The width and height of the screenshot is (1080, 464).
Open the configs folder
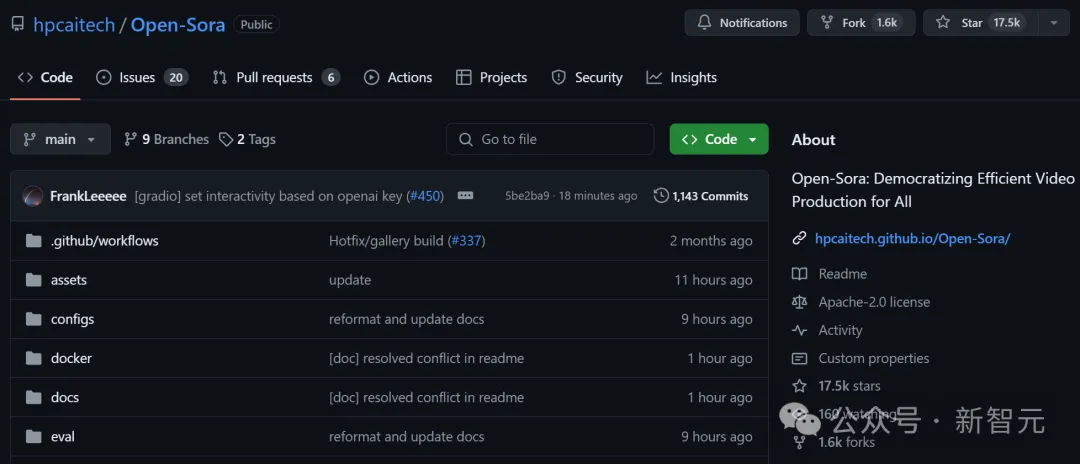pos(72,319)
